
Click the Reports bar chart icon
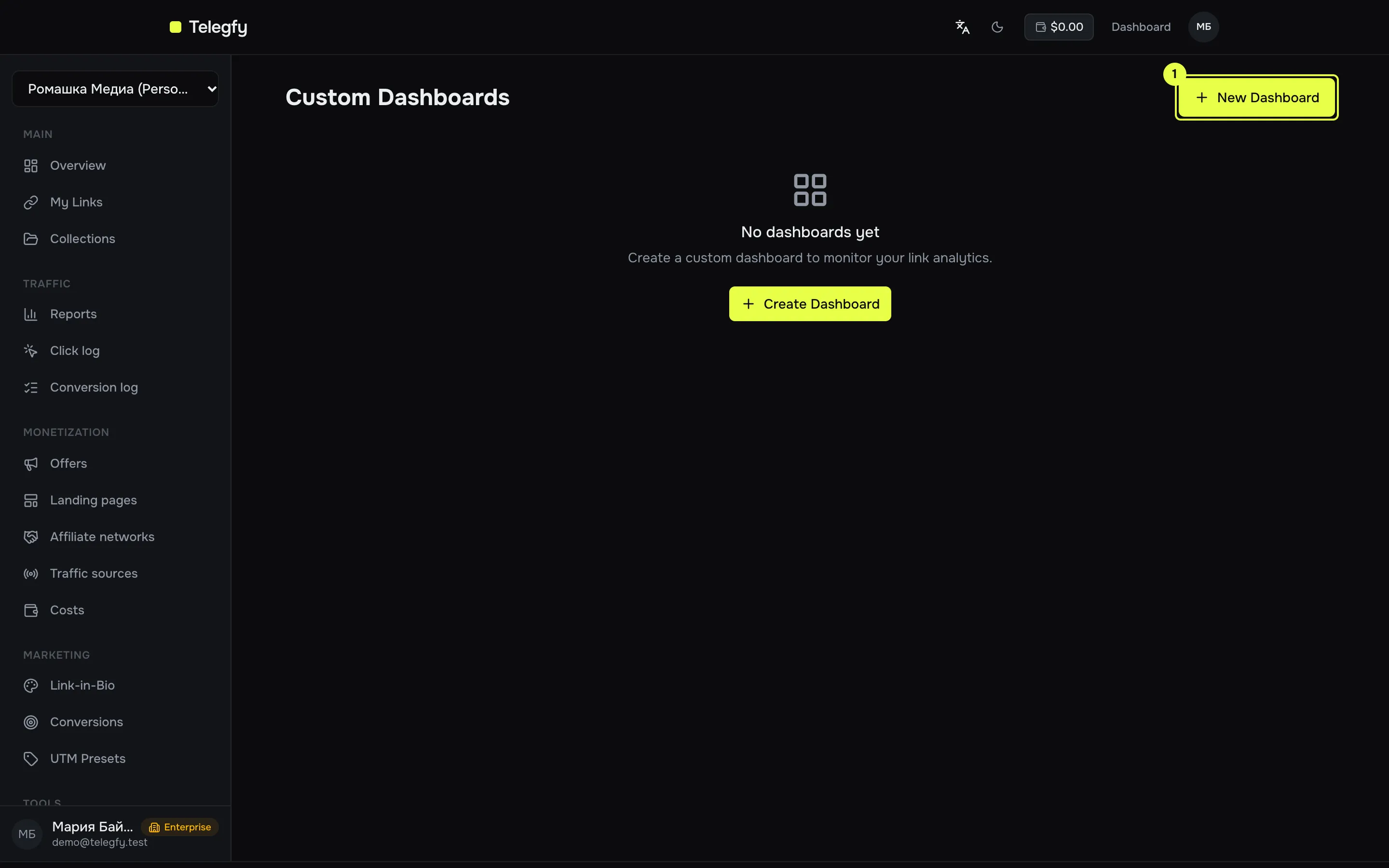coord(31,314)
